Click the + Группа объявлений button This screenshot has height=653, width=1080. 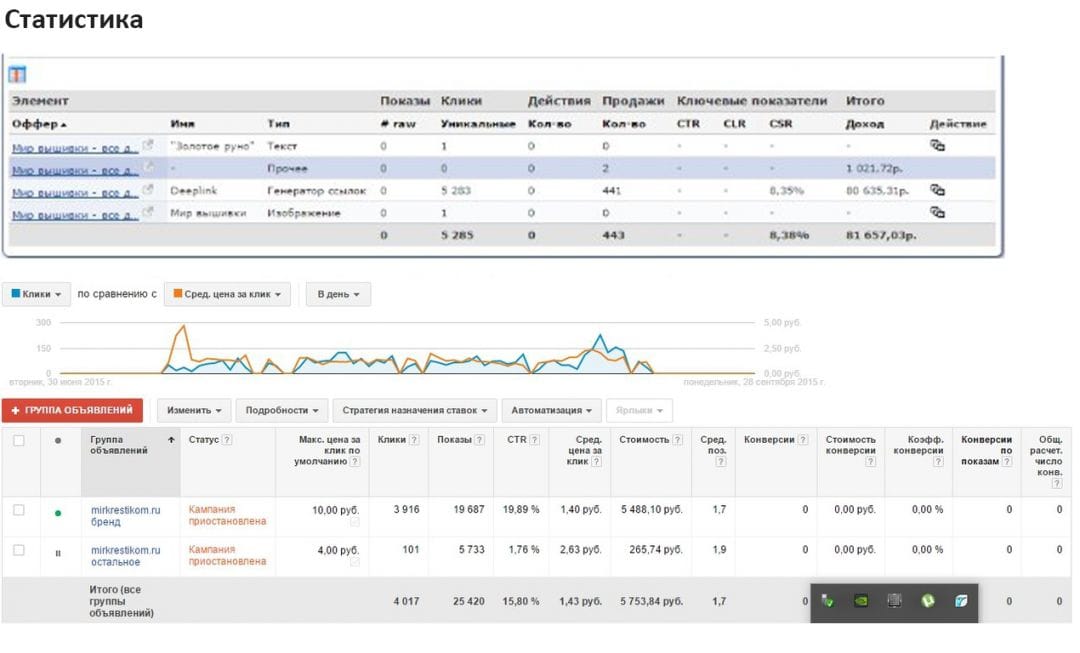[x=72, y=411]
